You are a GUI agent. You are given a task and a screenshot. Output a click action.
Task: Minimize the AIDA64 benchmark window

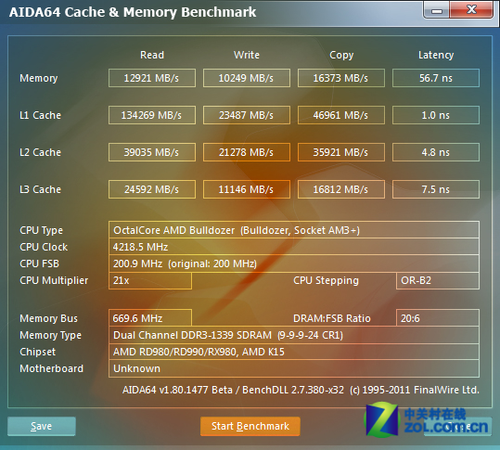(x=437, y=10)
